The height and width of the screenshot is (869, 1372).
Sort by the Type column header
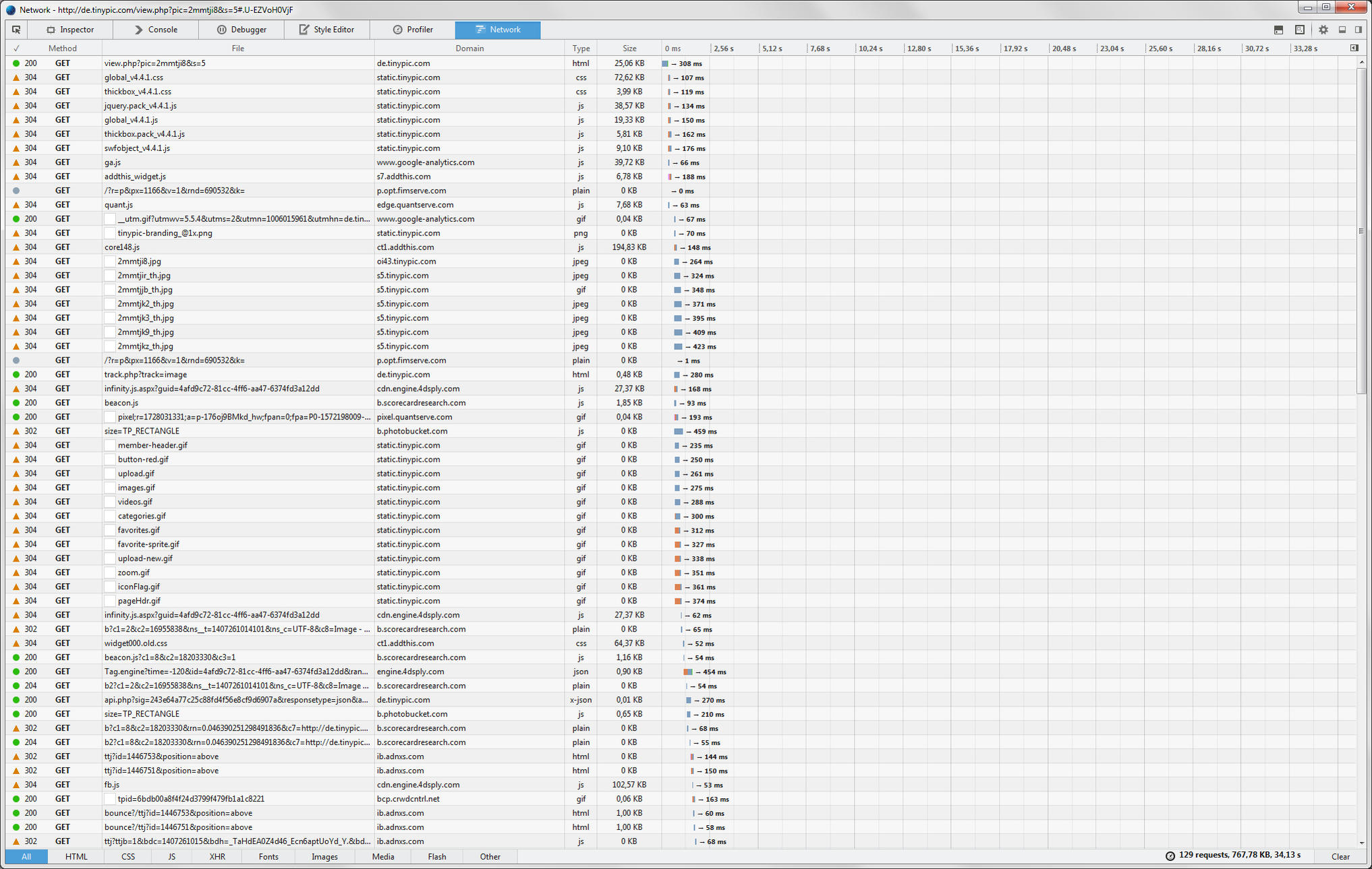coord(581,49)
